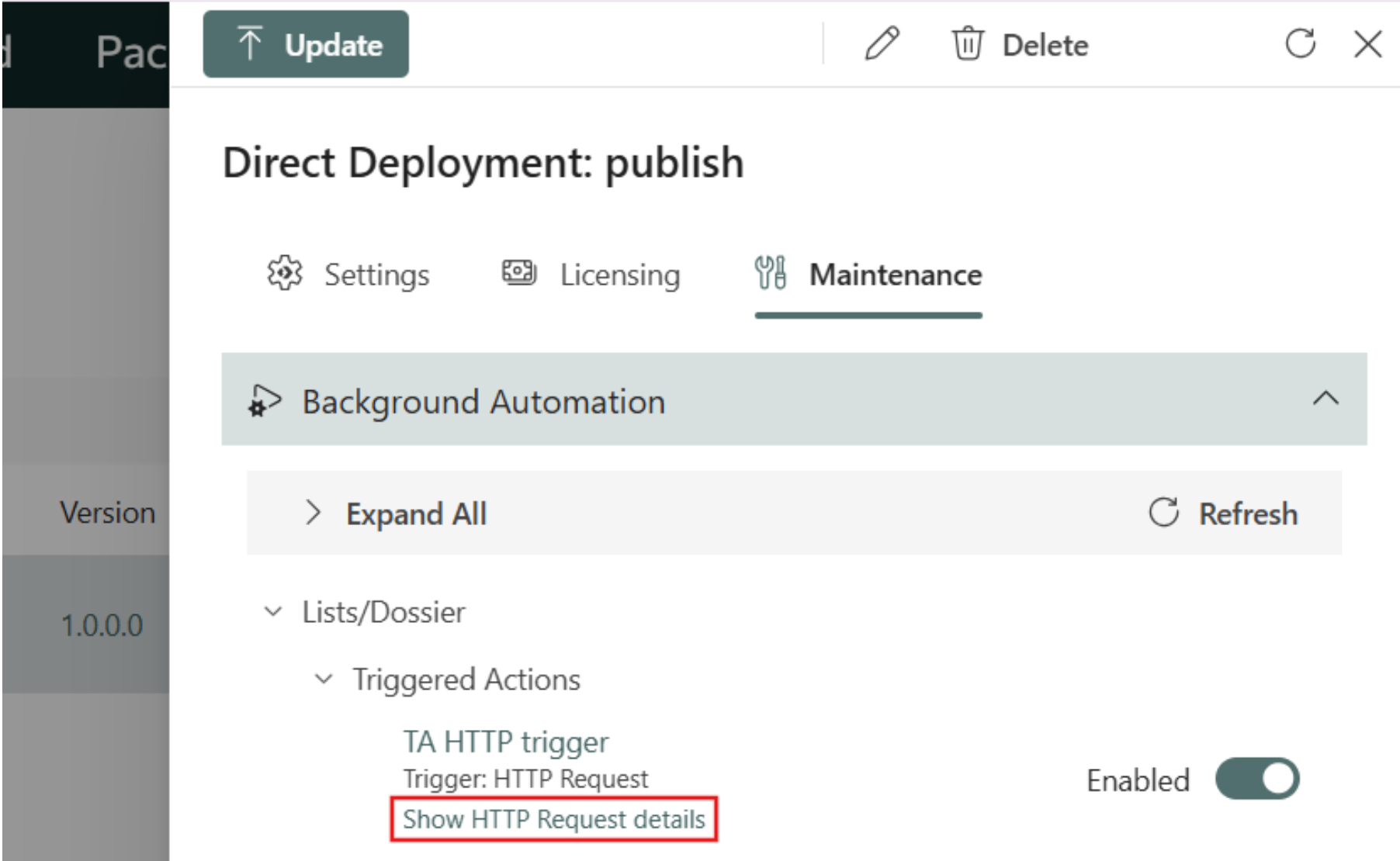This screenshot has width=1400, height=861.
Task: Collapse the Lists/Dossier tree node
Action: click(x=273, y=612)
